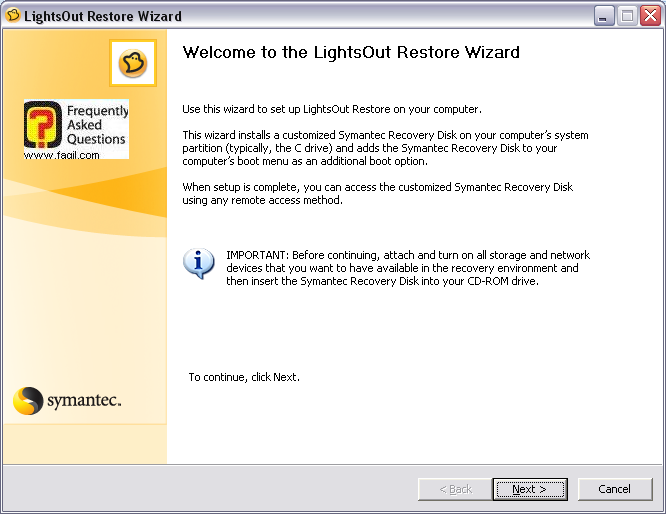Image resolution: width=666 pixels, height=514 pixels.
Task: Click the "To continue, click Next" text
Action: pos(244,377)
